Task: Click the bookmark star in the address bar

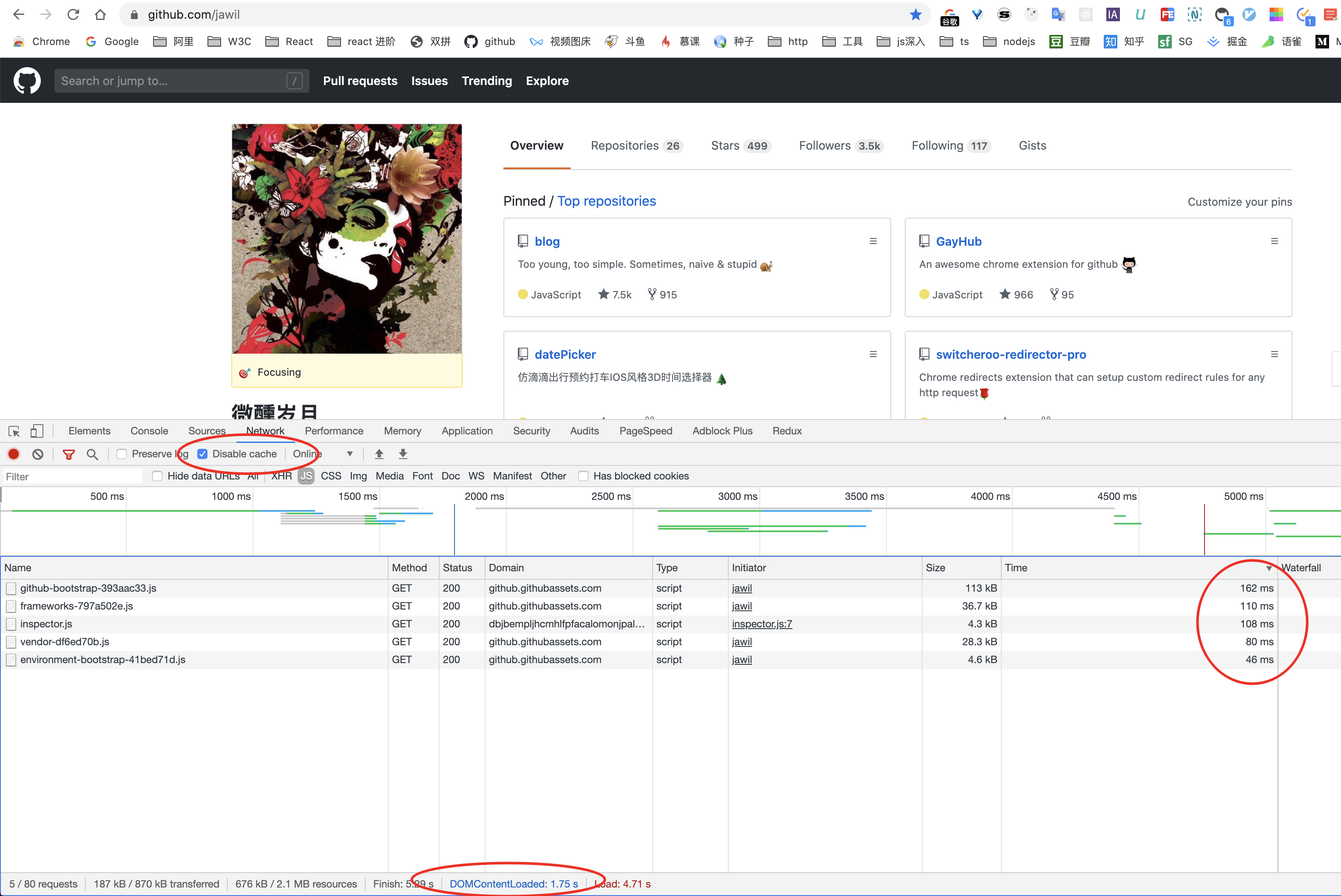Action: pyautogui.click(x=915, y=15)
